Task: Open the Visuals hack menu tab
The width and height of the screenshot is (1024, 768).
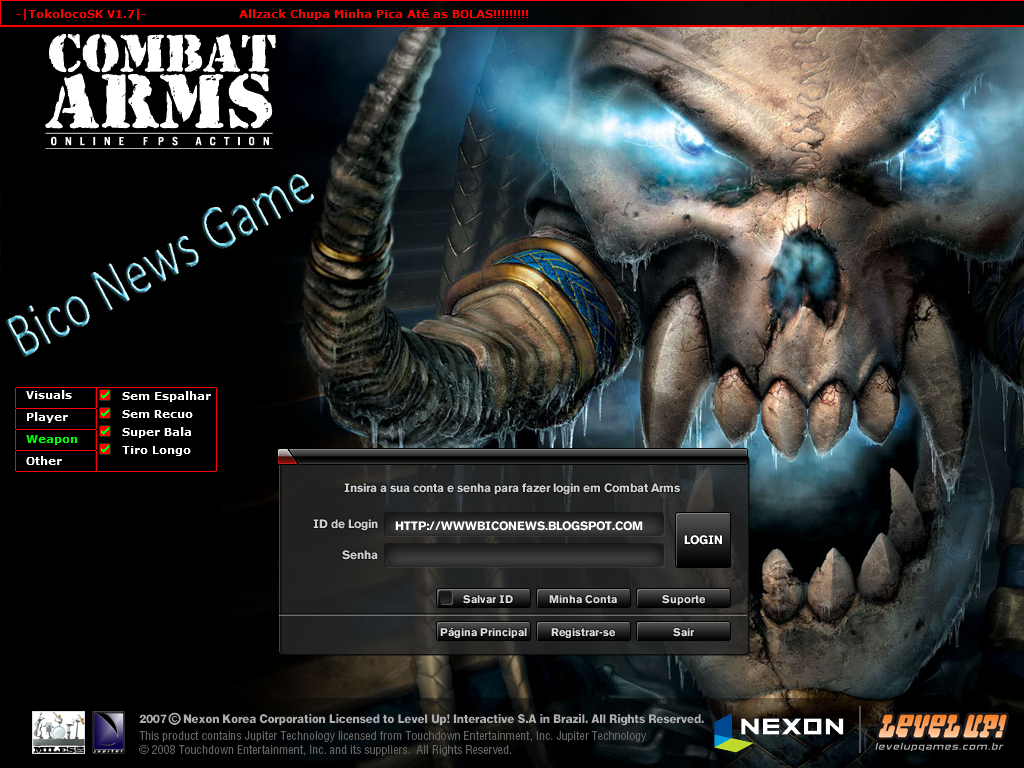Action: (x=56, y=396)
